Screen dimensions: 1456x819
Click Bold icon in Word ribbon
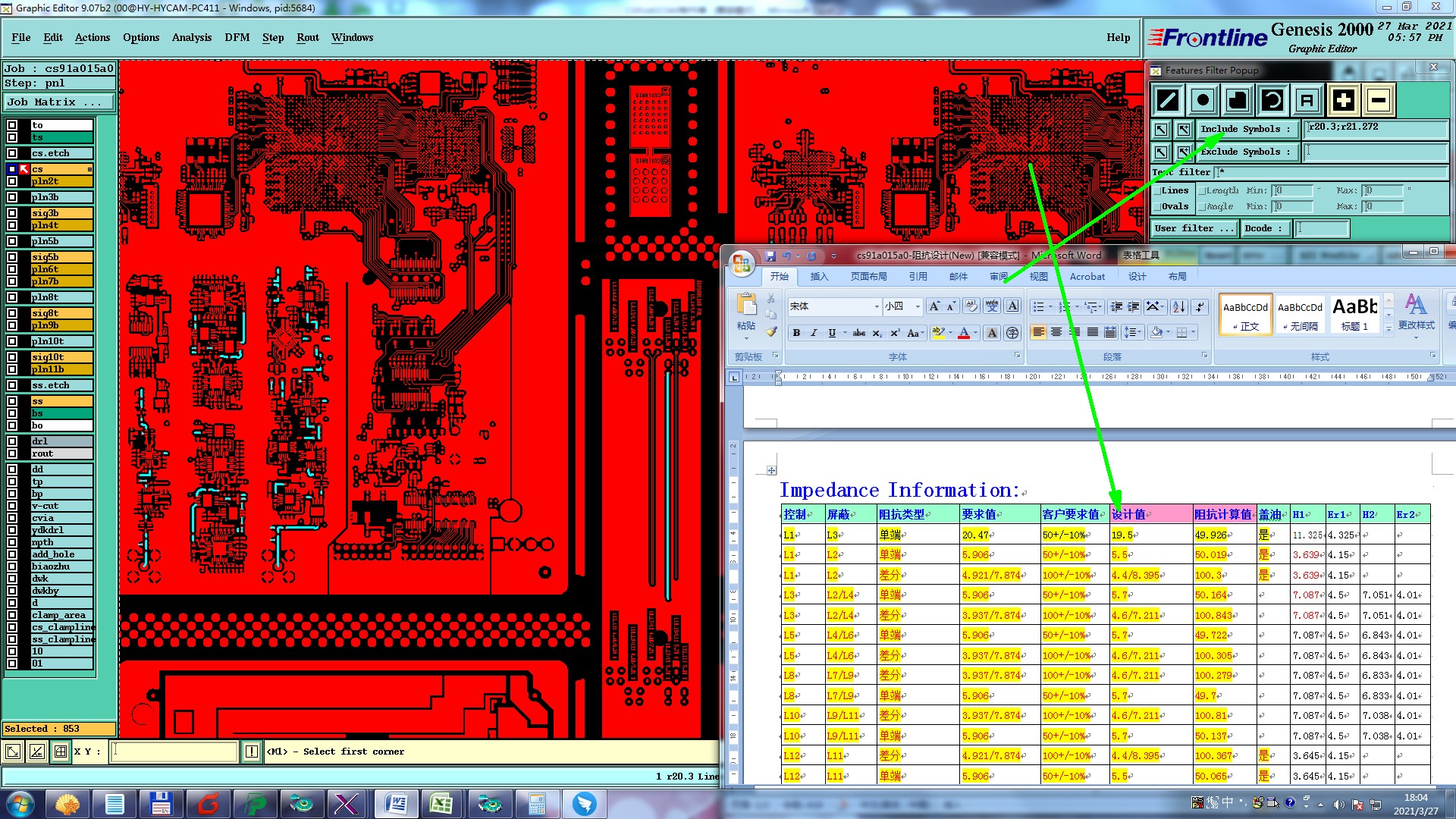[x=796, y=333]
